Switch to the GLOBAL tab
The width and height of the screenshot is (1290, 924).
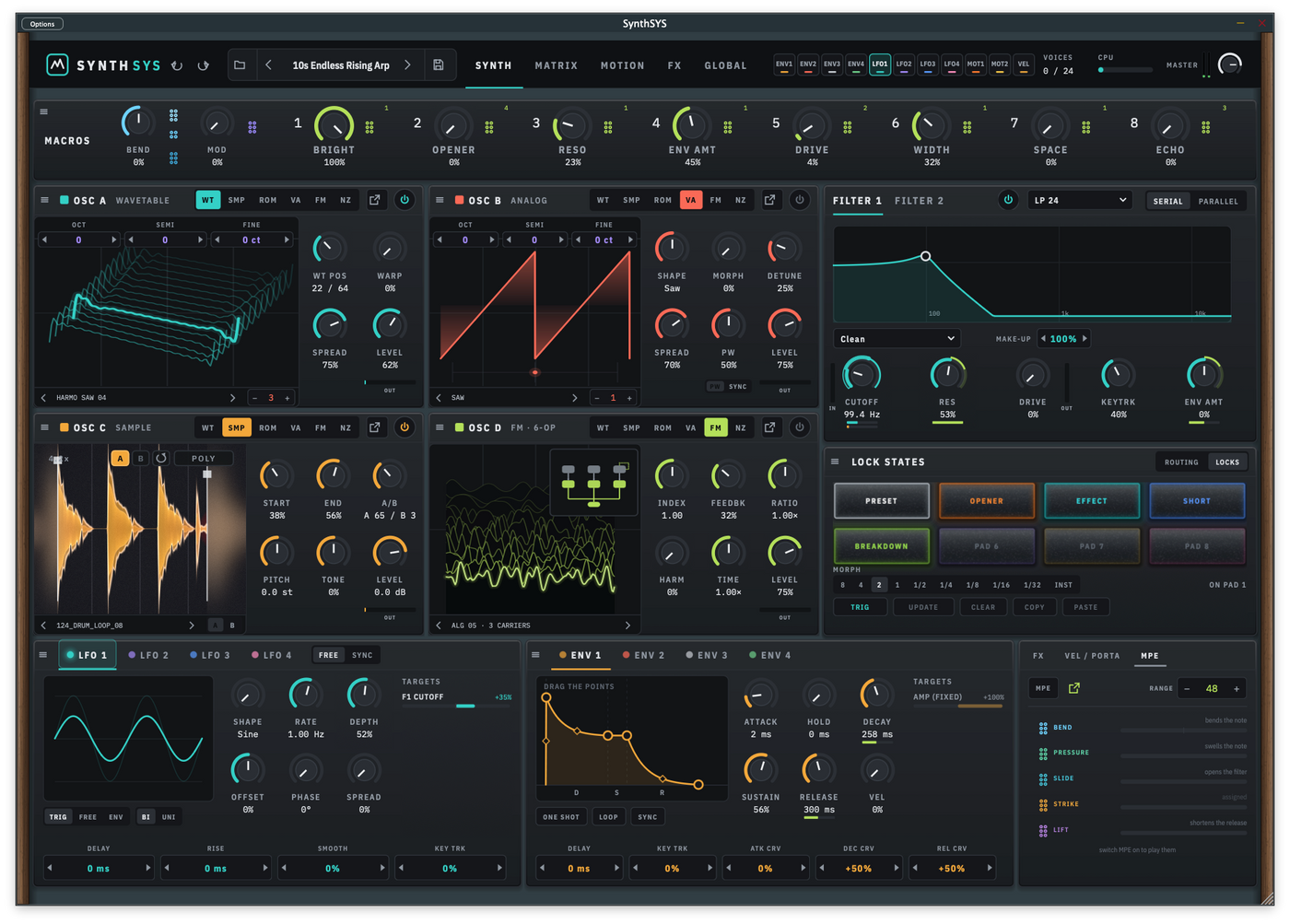[x=726, y=65]
